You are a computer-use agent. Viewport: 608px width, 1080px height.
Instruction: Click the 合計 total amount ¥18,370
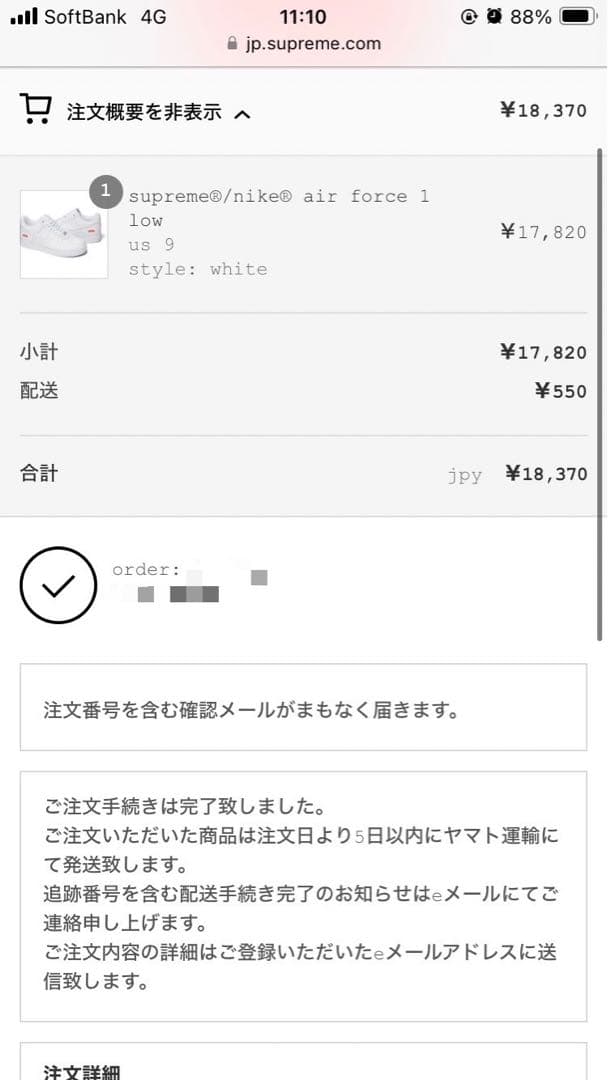(x=547, y=473)
